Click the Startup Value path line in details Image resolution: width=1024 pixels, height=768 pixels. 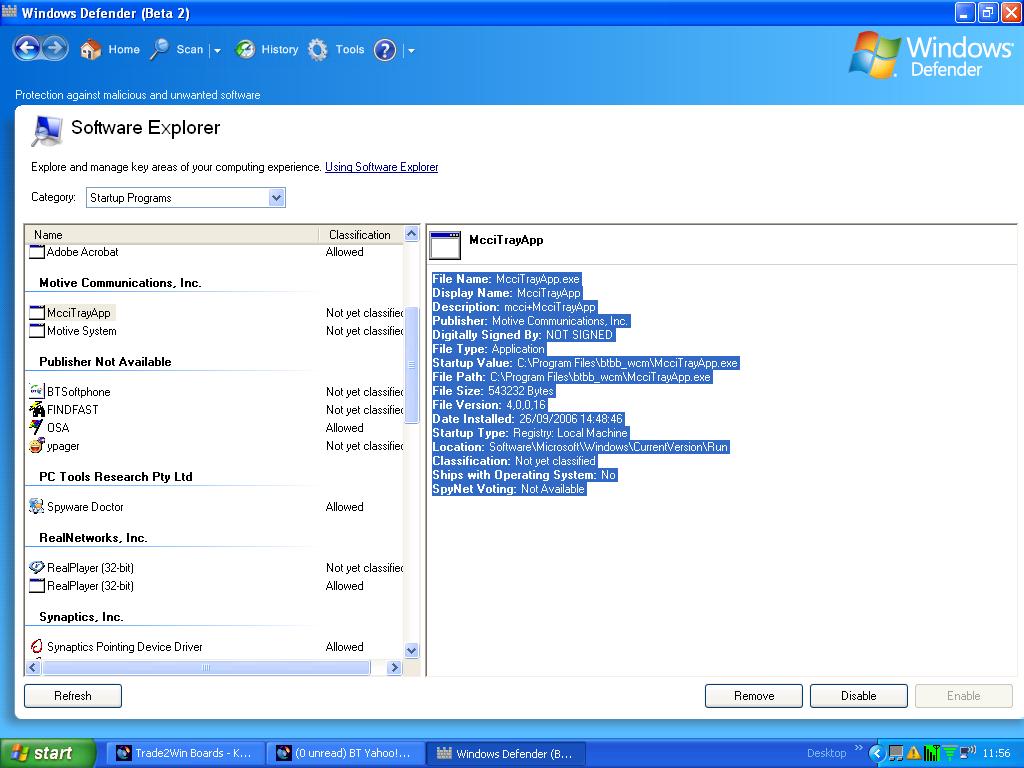tap(586, 363)
